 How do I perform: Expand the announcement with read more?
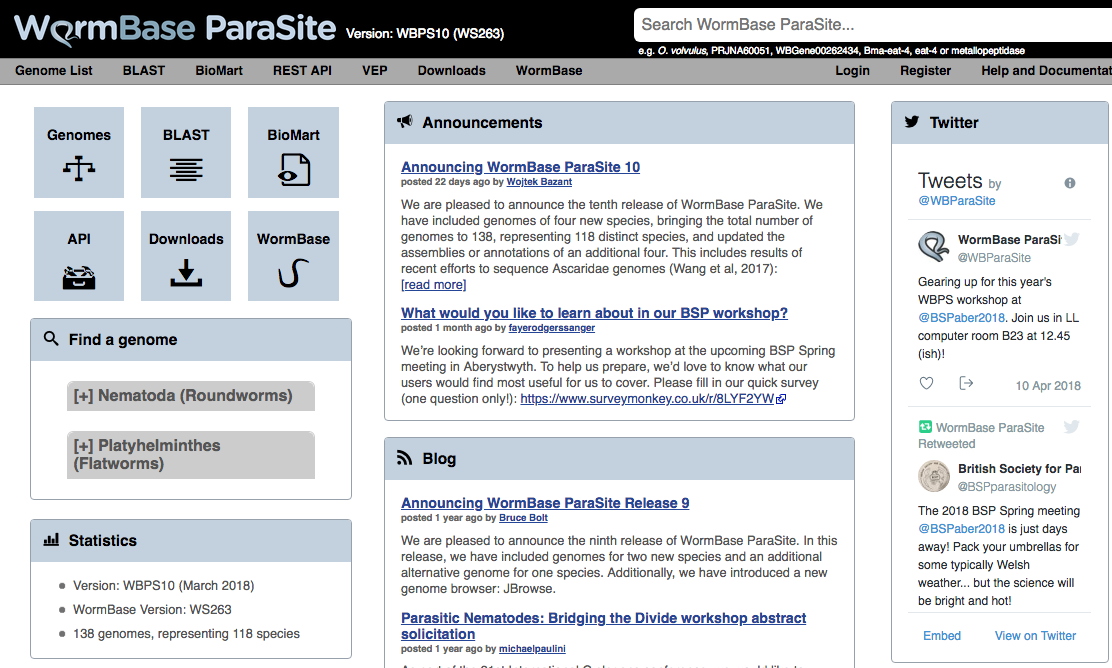click(x=433, y=285)
